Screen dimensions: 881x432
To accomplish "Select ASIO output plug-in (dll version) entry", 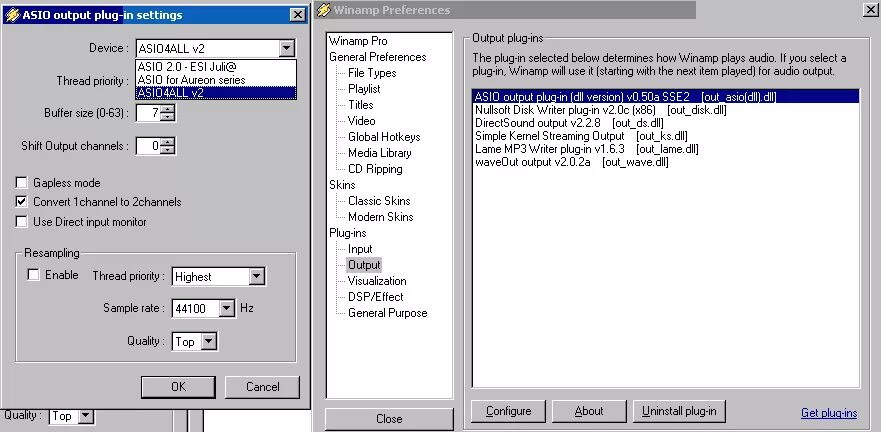I will 666,97.
